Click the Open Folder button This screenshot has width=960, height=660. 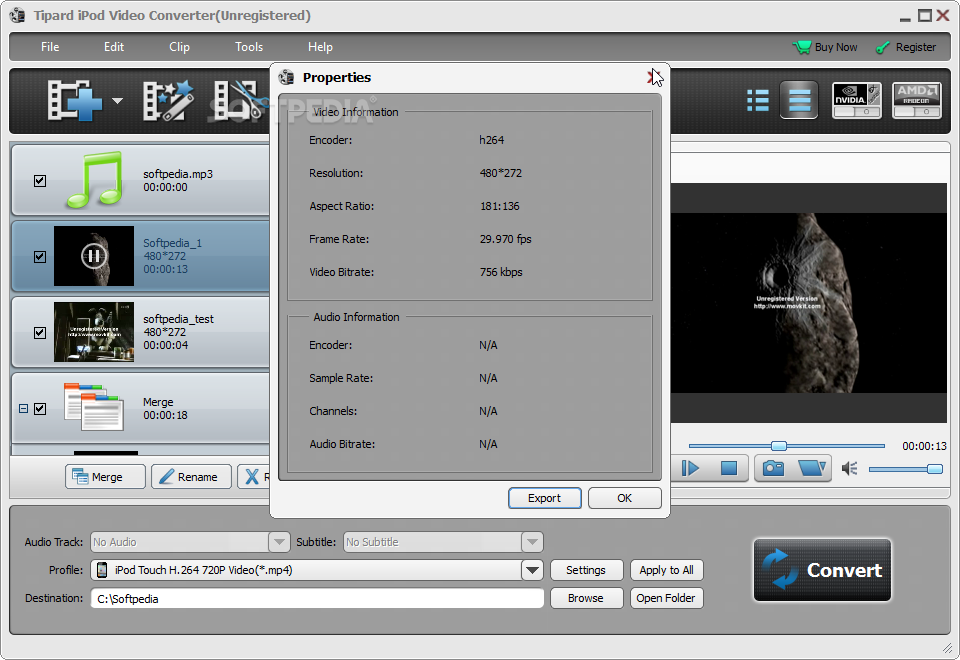(667, 598)
